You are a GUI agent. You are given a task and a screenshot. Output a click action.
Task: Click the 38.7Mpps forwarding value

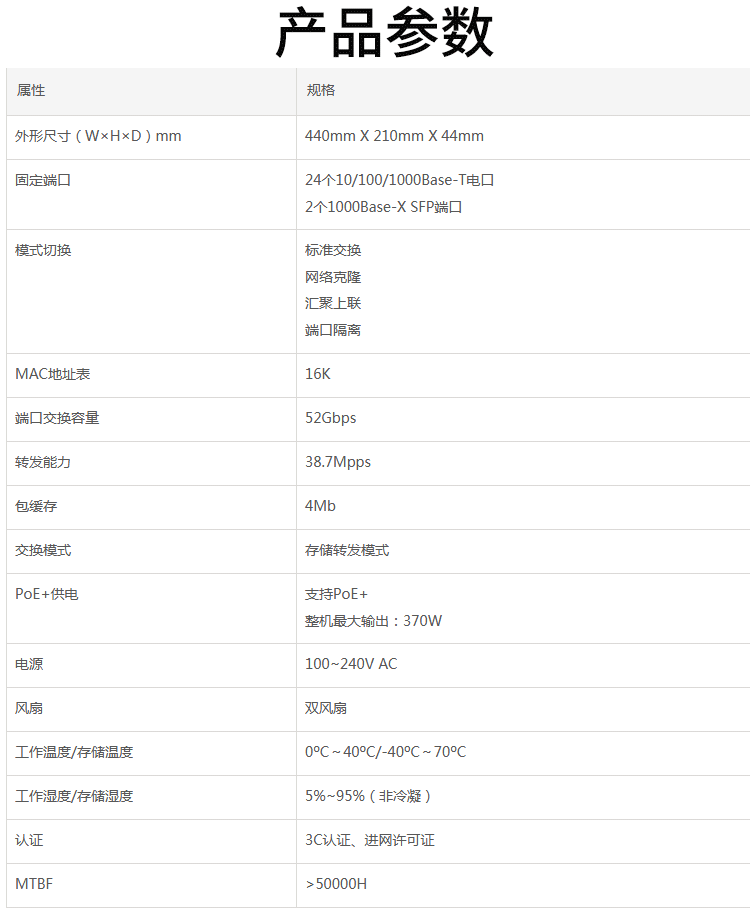(337, 462)
